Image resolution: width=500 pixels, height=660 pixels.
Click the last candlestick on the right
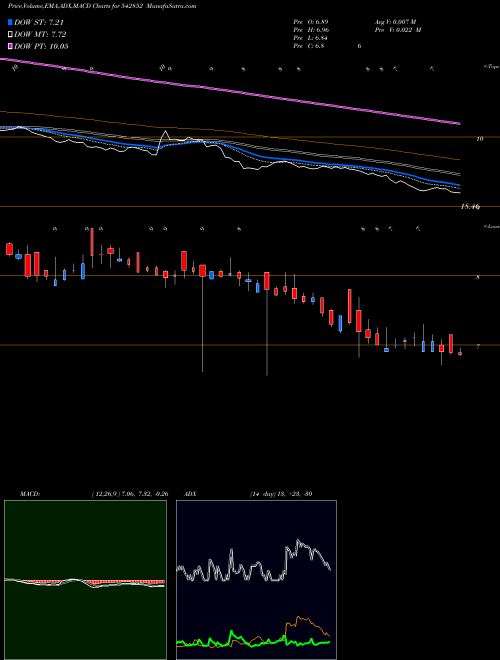point(460,353)
